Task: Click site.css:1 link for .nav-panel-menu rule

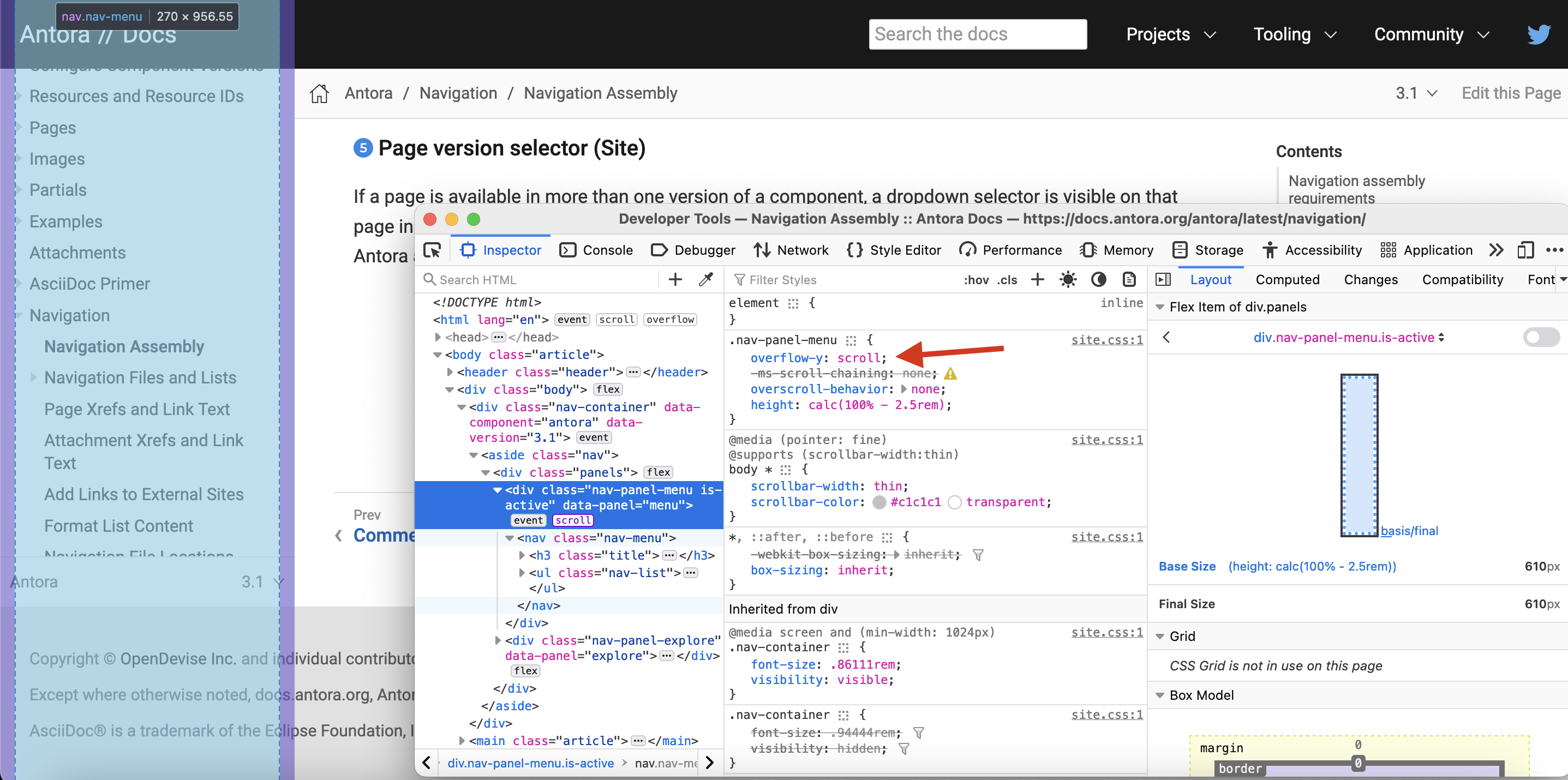Action: pyautogui.click(x=1106, y=340)
